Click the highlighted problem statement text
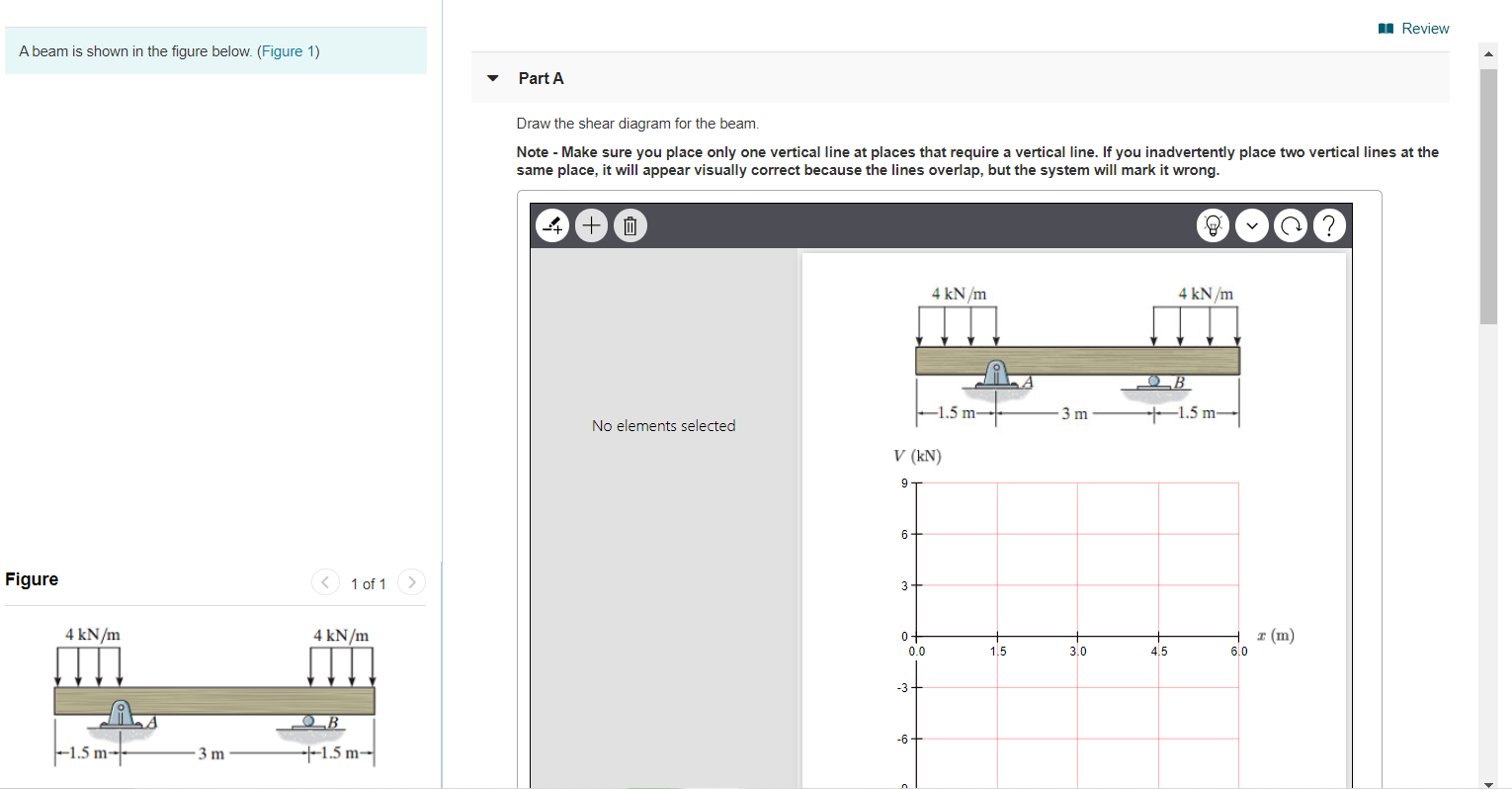 tap(215, 50)
